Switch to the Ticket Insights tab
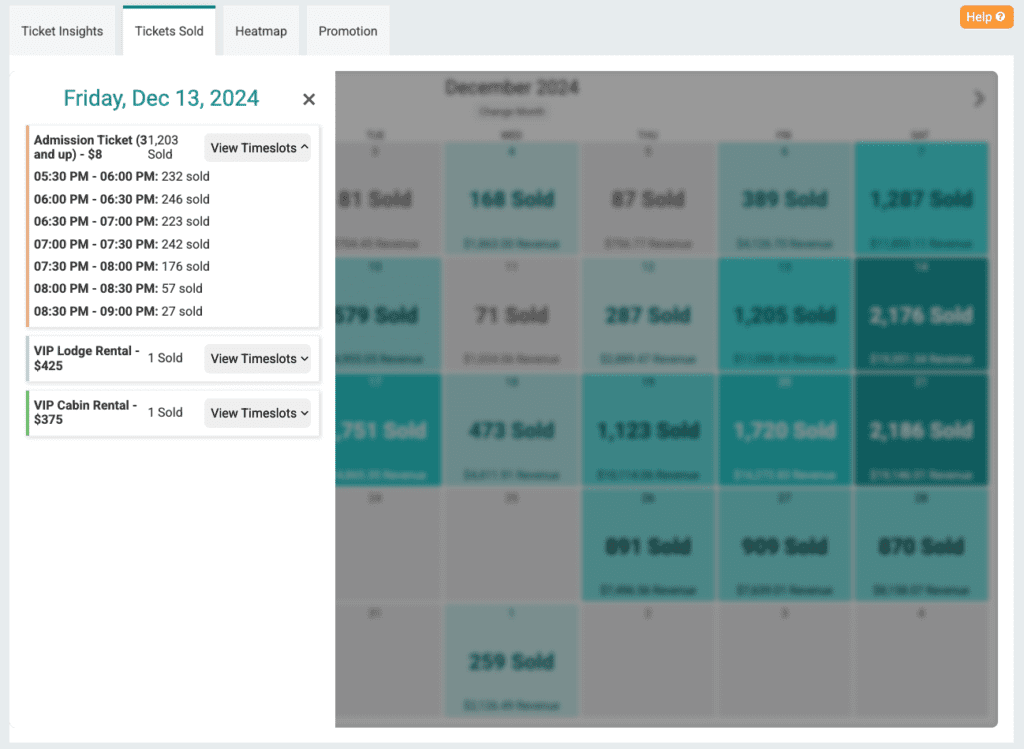Viewport: 1024px width, 749px height. (62, 31)
